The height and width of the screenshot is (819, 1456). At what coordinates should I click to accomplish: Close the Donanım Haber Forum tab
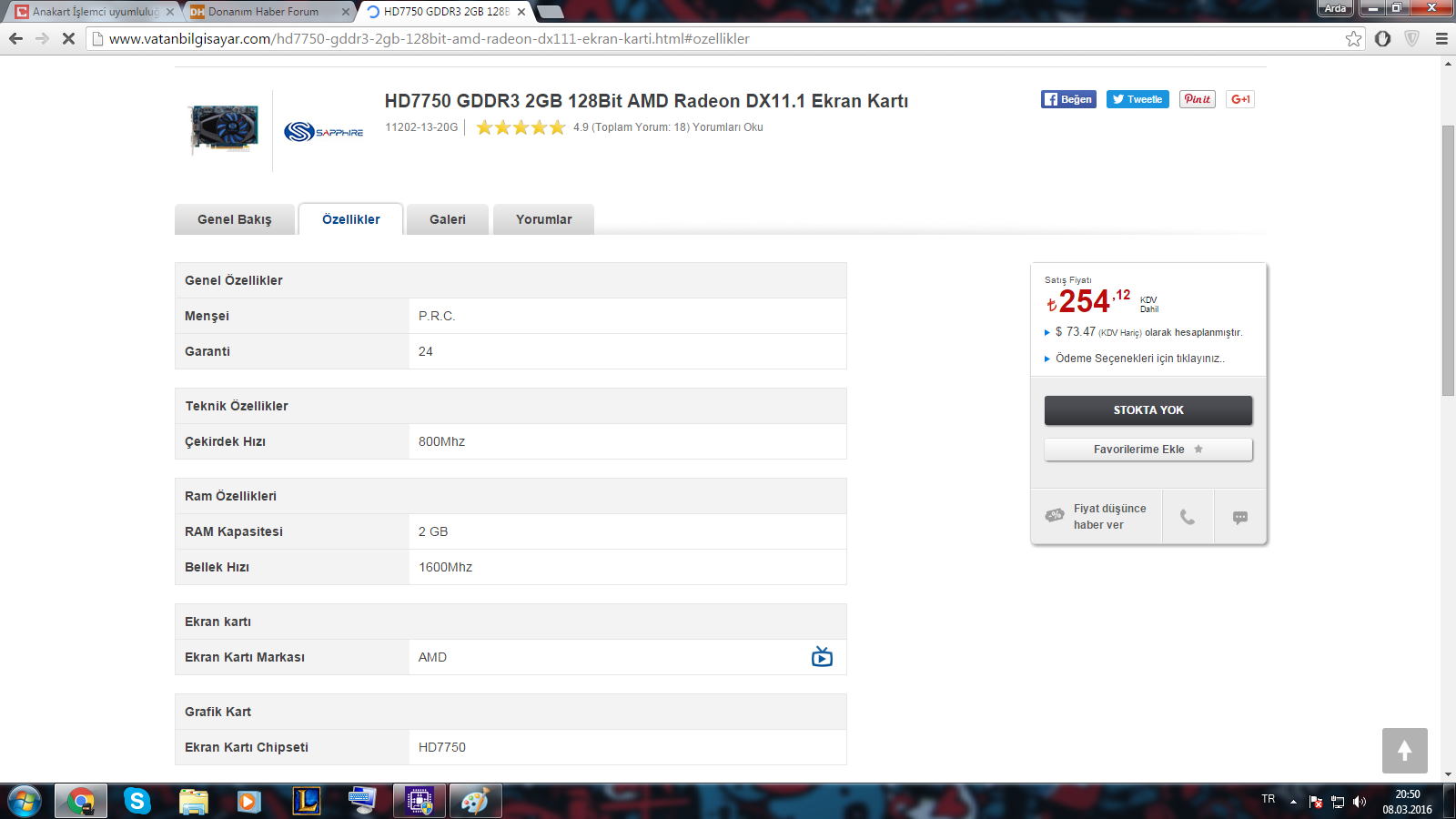pos(346,12)
